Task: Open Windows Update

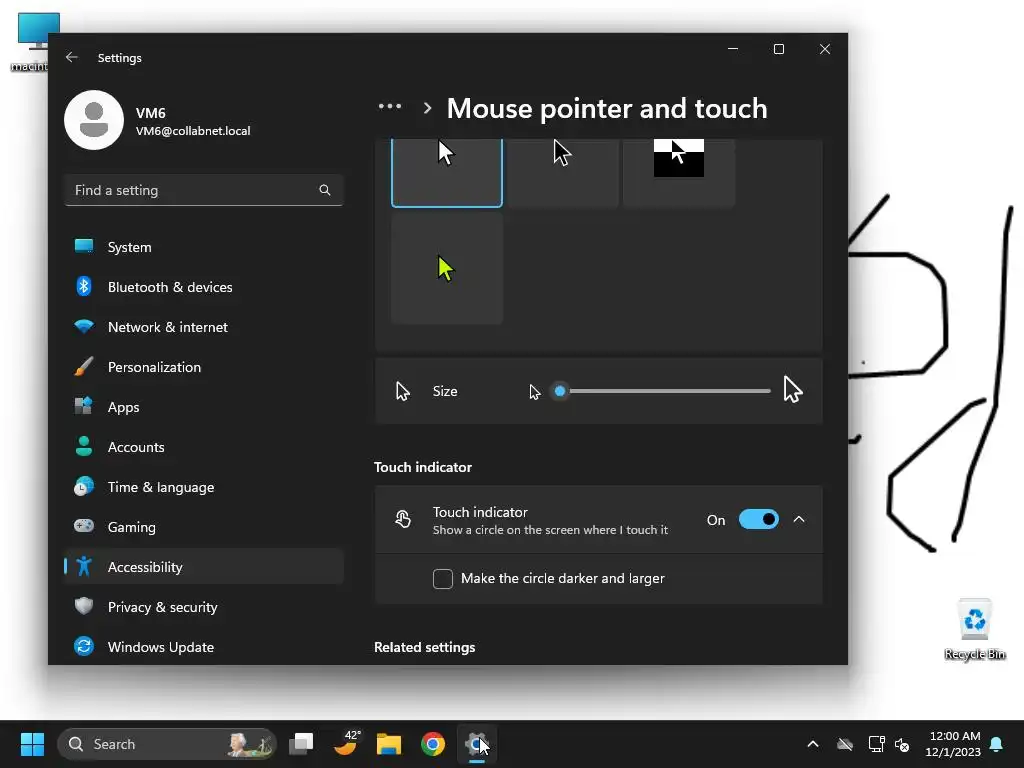Action: click(204, 647)
